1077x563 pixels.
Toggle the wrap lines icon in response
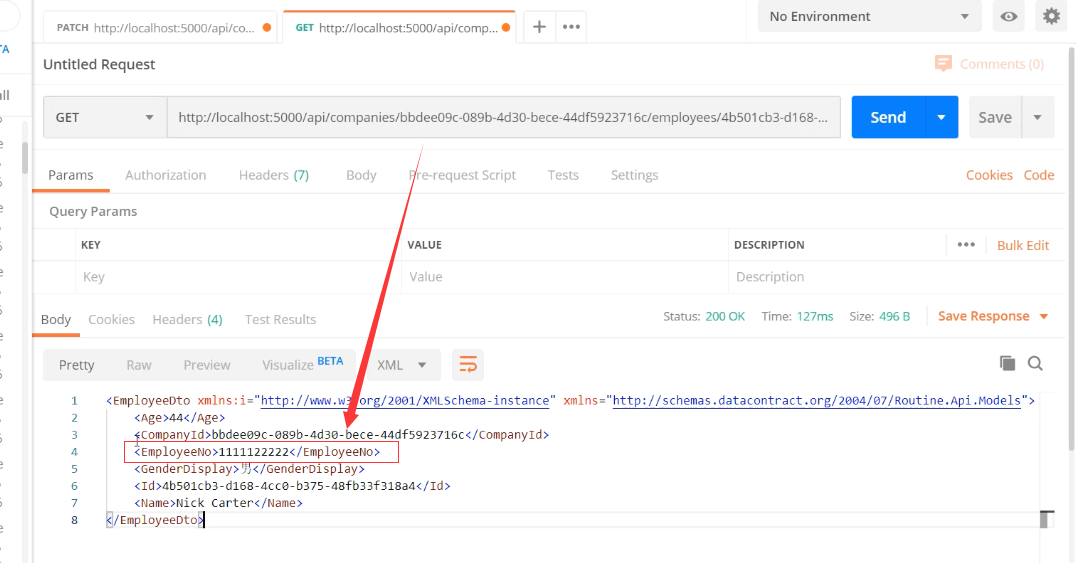467,365
